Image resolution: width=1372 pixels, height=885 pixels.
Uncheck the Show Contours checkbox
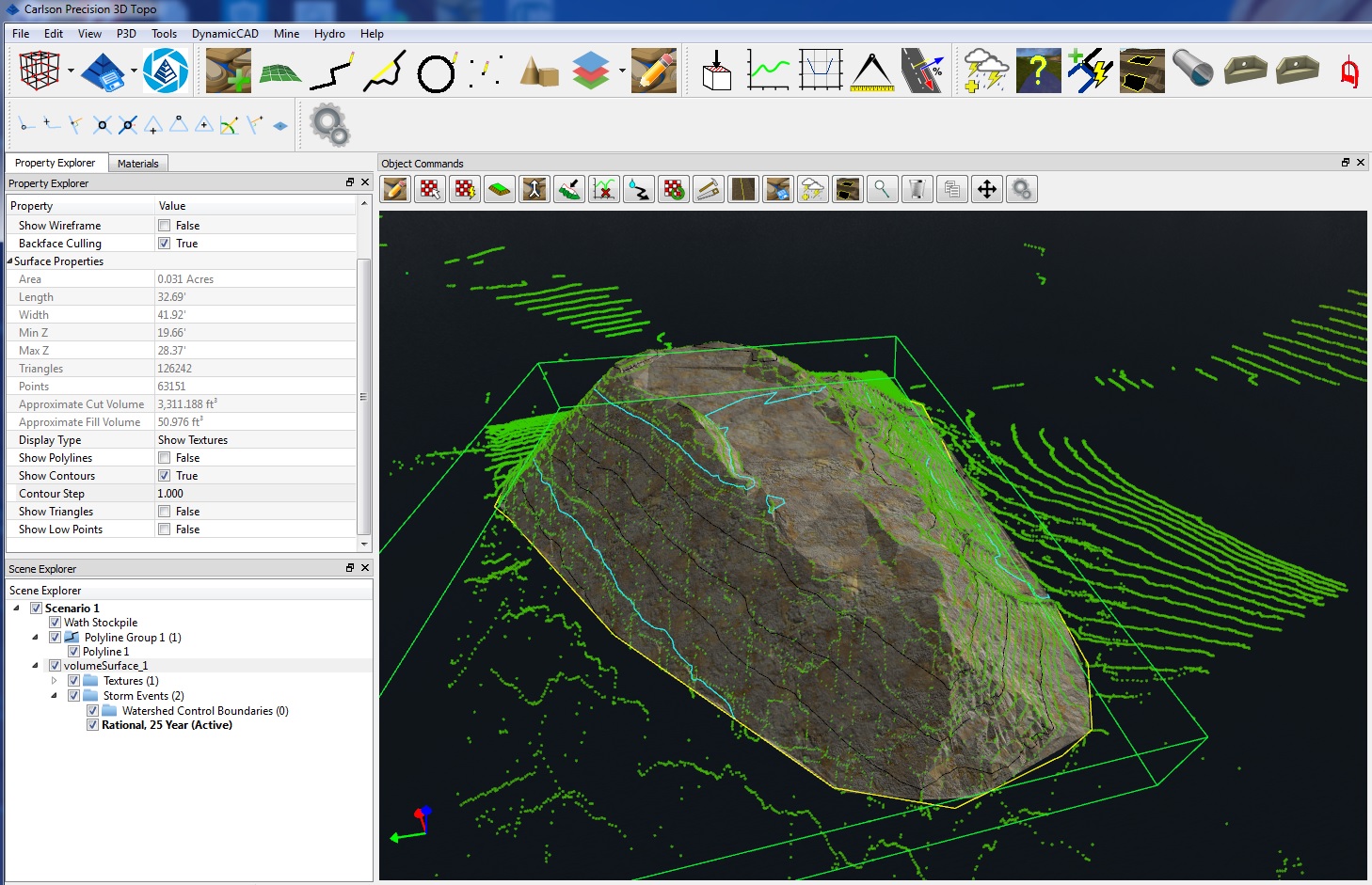pyautogui.click(x=165, y=476)
